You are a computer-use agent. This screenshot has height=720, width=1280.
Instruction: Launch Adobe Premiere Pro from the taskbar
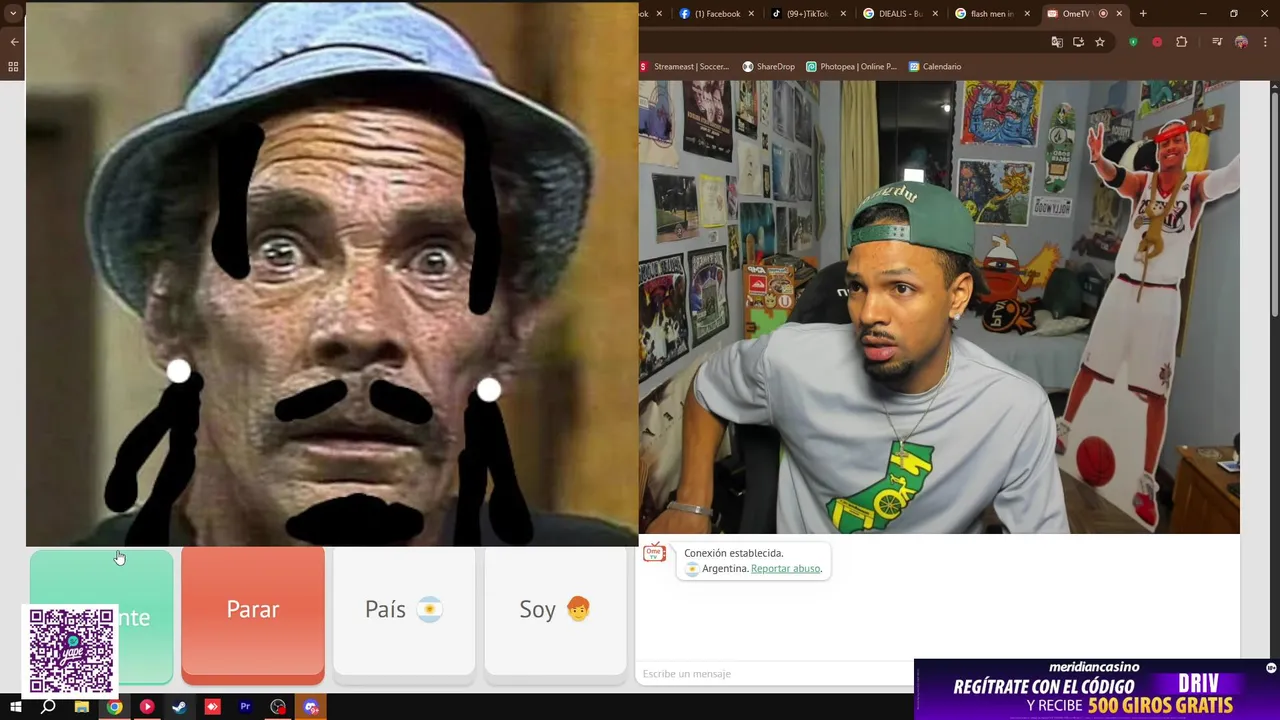(245, 707)
